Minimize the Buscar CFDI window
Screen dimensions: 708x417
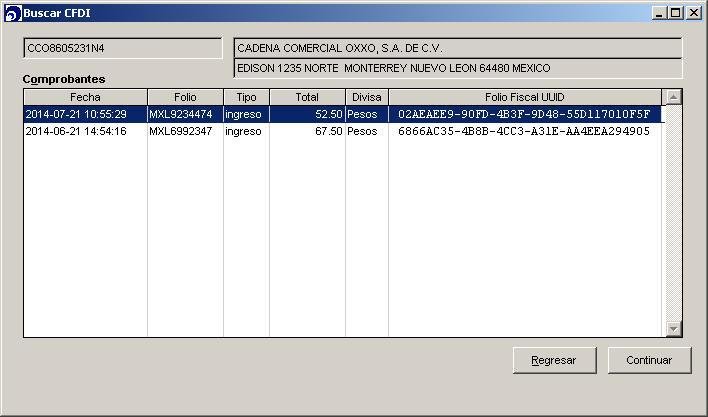click(x=660, y=13)
